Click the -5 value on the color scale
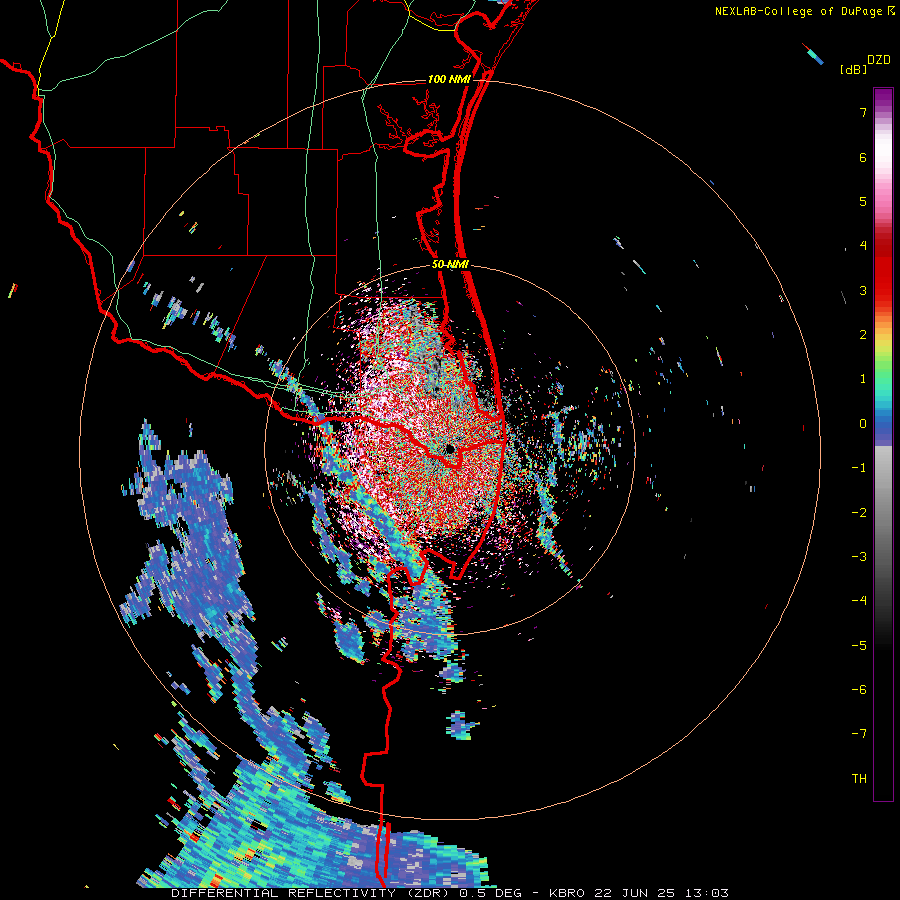900x900 pixels. (859, 645)
